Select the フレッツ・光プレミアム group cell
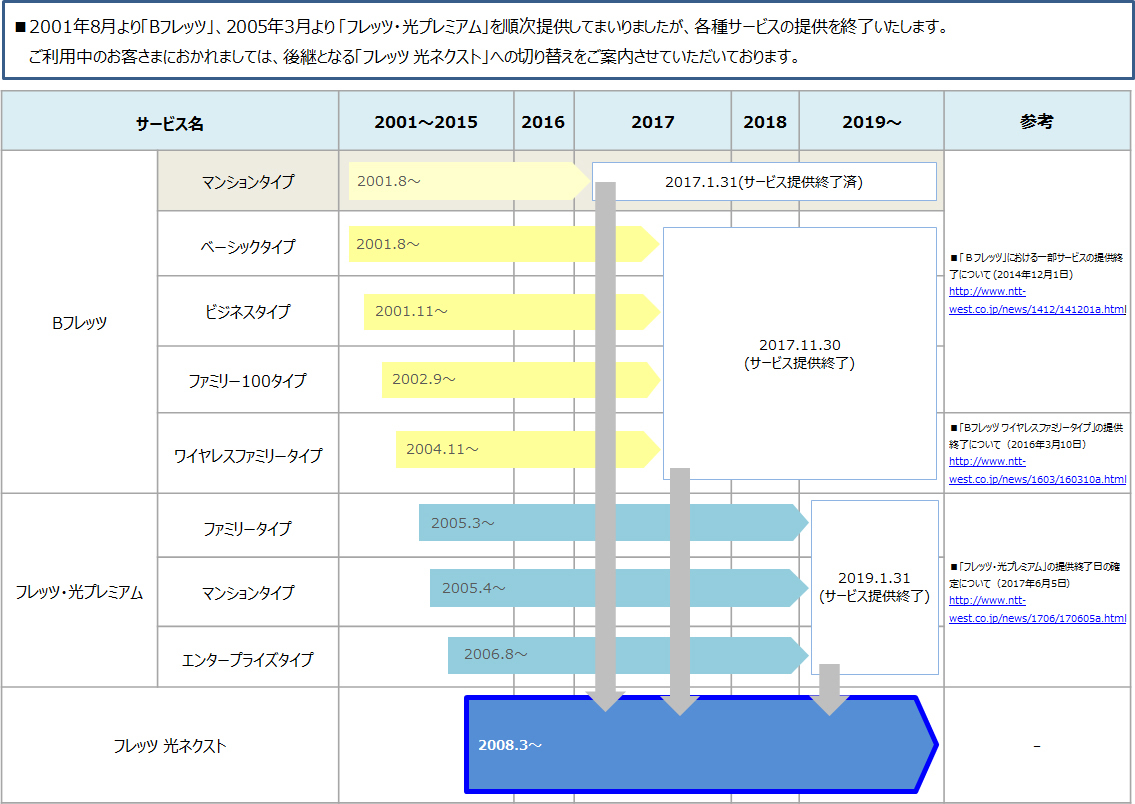The height and width of the screenshot is (804, 1135). (x=80, y=591)
